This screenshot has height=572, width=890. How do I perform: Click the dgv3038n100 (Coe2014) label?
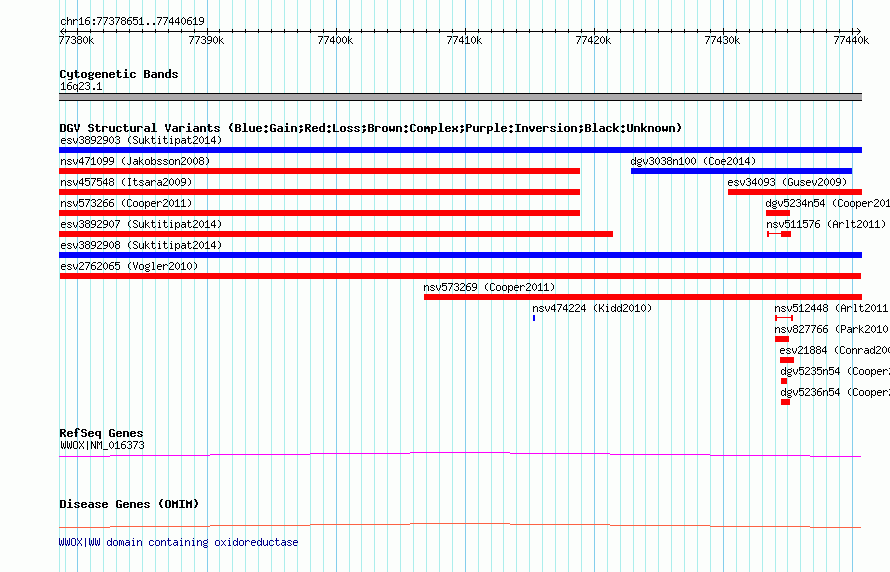pyautogui.click(x=693, y=161)
